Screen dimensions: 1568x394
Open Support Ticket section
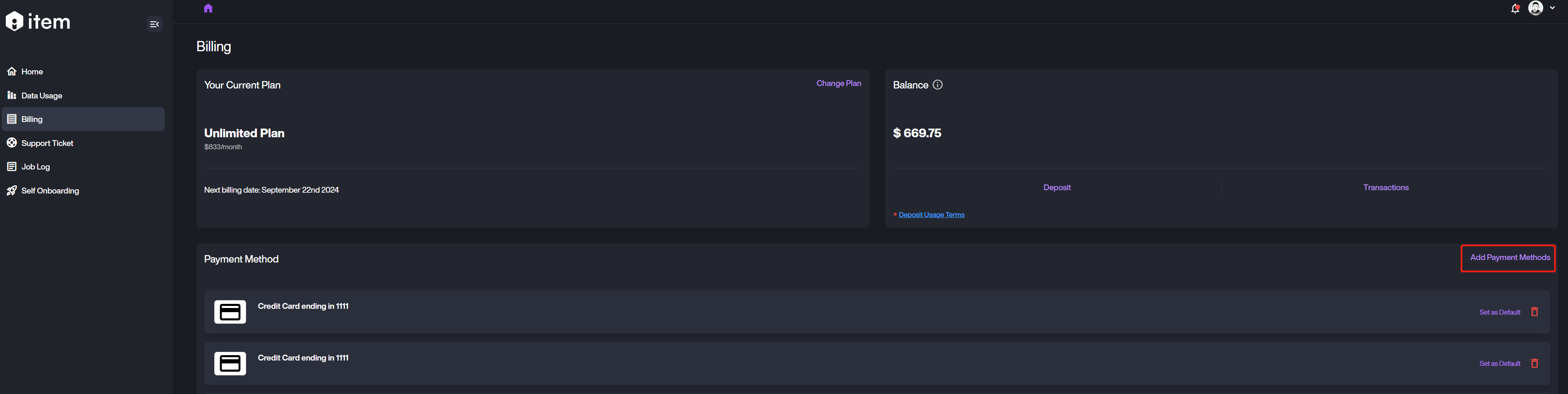(x=47, y=143)
